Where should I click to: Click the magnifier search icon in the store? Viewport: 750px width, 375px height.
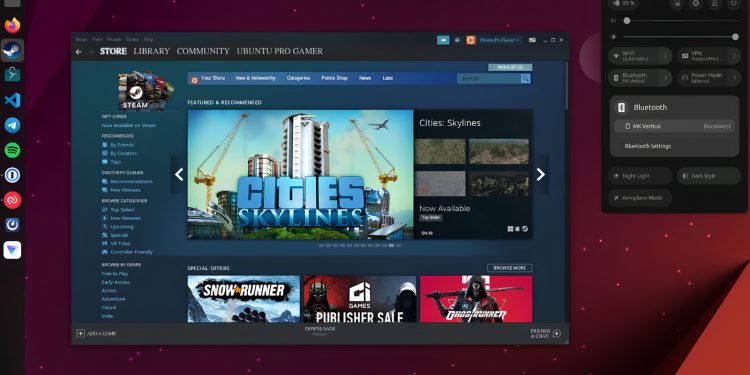point(525,78)
